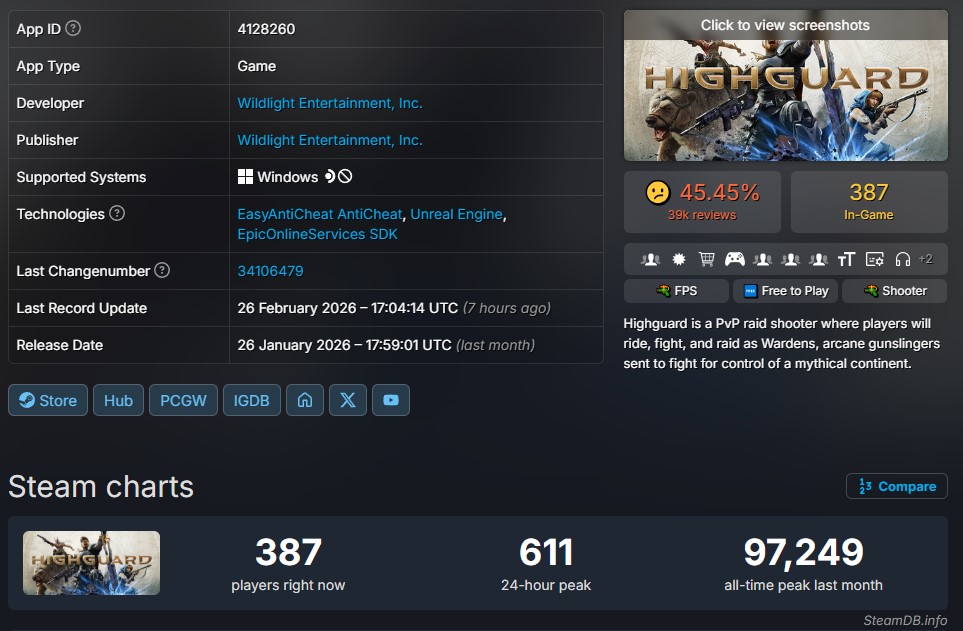This screenshot has height=631, width=963.
Task: Open the X (Twitter) icon button
Action: (348, 400)
